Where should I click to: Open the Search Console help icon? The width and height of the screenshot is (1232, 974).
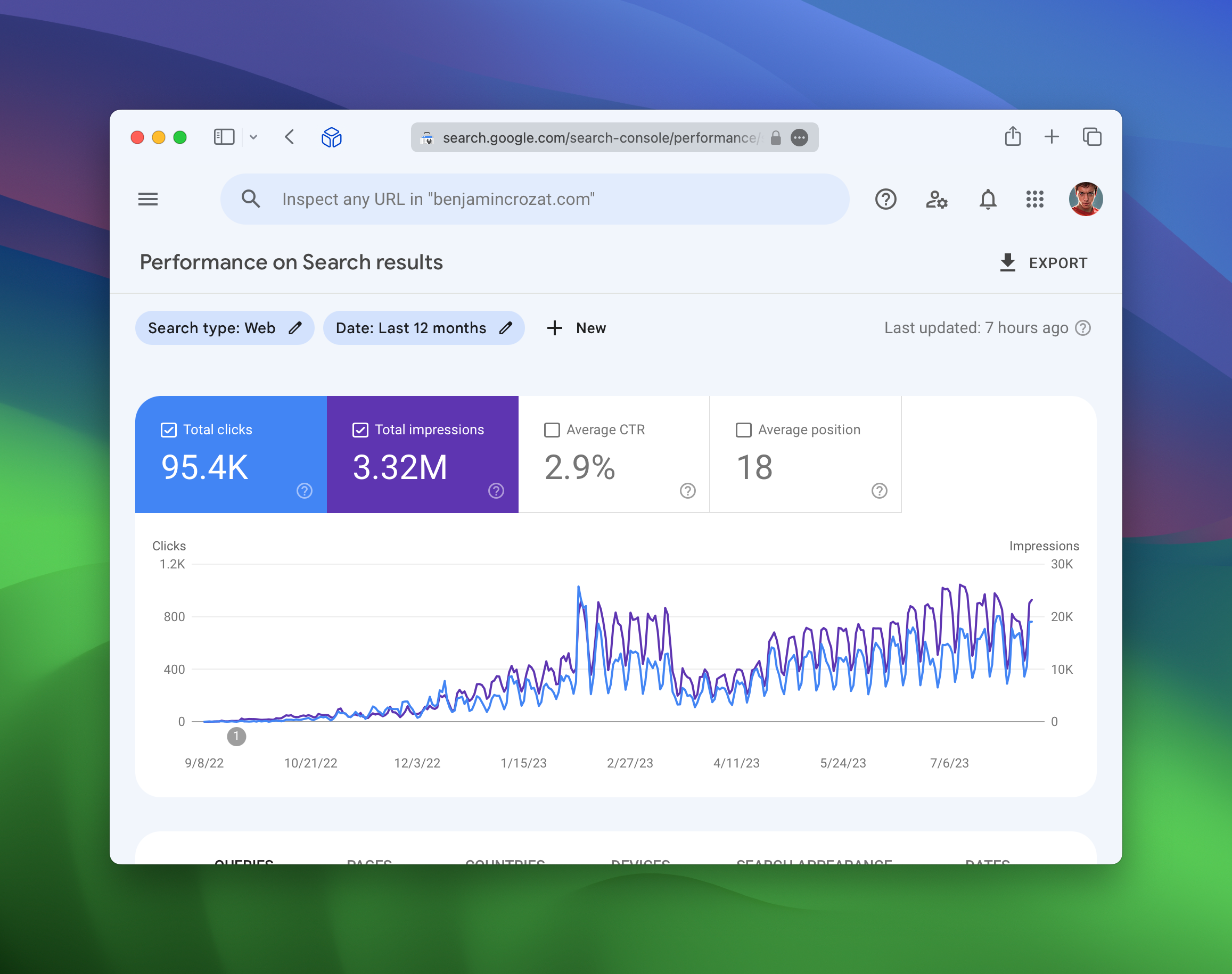pyautogui.click(x=886, y=199)
